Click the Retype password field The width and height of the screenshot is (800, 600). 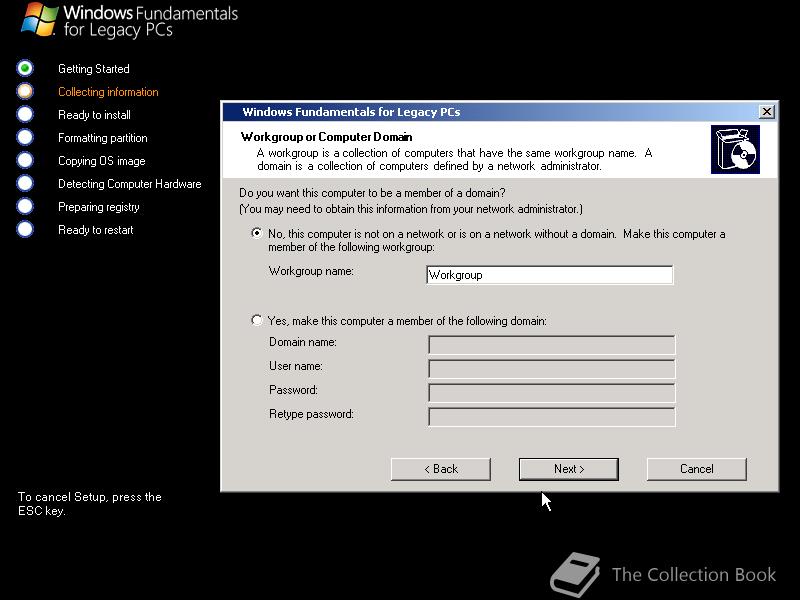(x=552, y=417)
